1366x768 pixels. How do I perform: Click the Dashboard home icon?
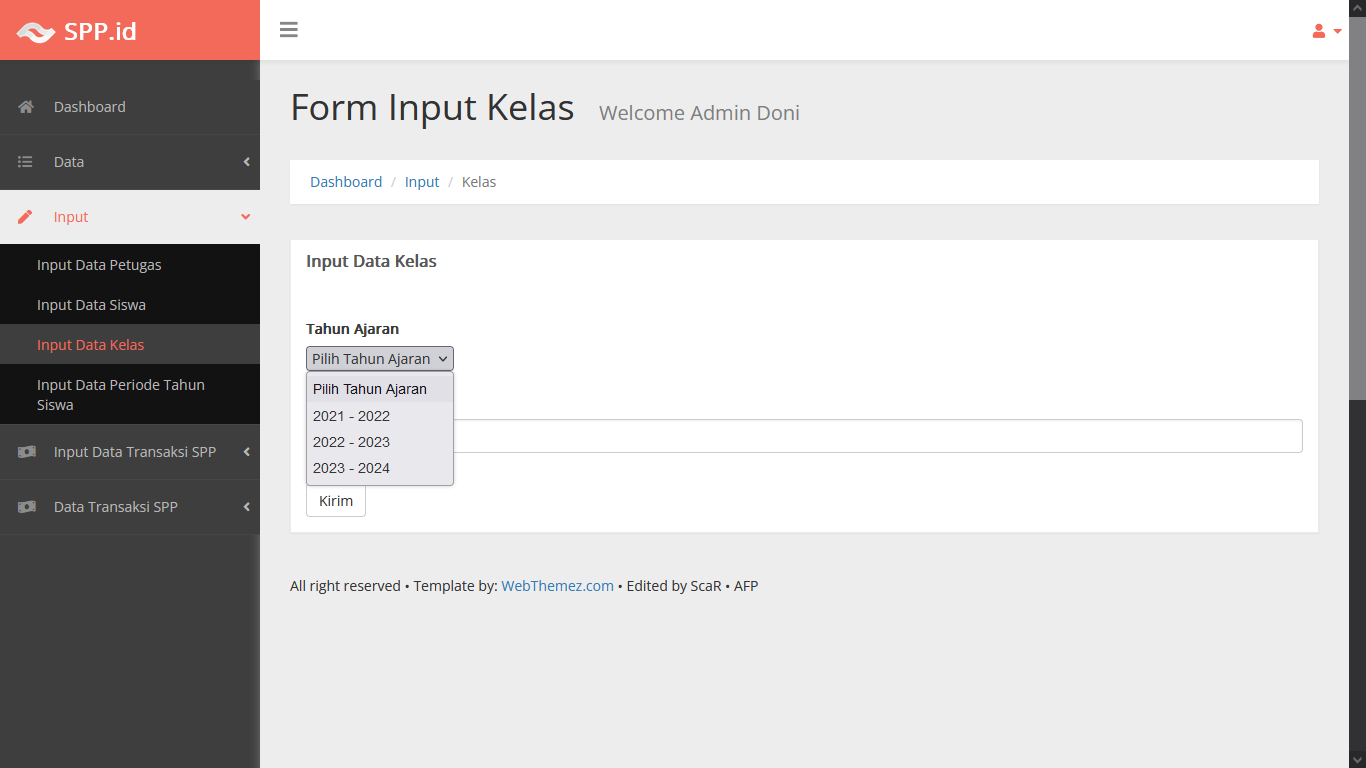click(26, 107)
